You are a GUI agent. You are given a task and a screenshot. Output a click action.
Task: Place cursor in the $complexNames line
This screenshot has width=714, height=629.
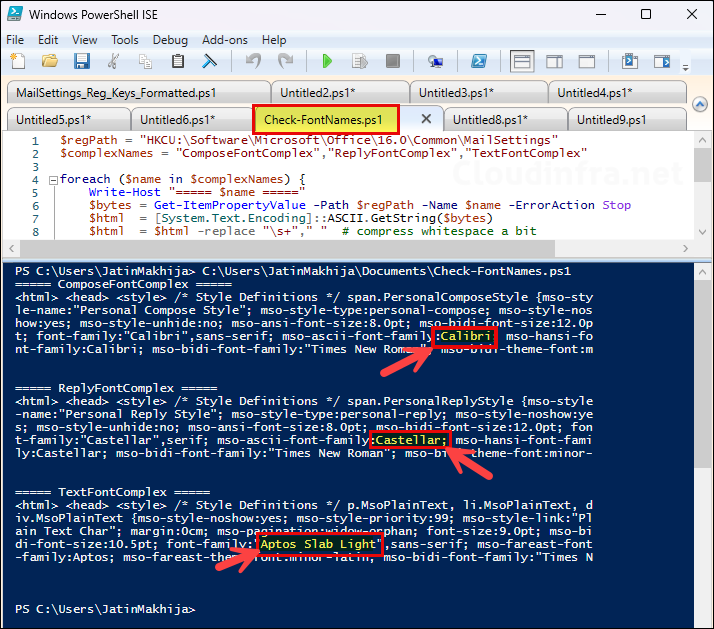click(x=323, y=153)
